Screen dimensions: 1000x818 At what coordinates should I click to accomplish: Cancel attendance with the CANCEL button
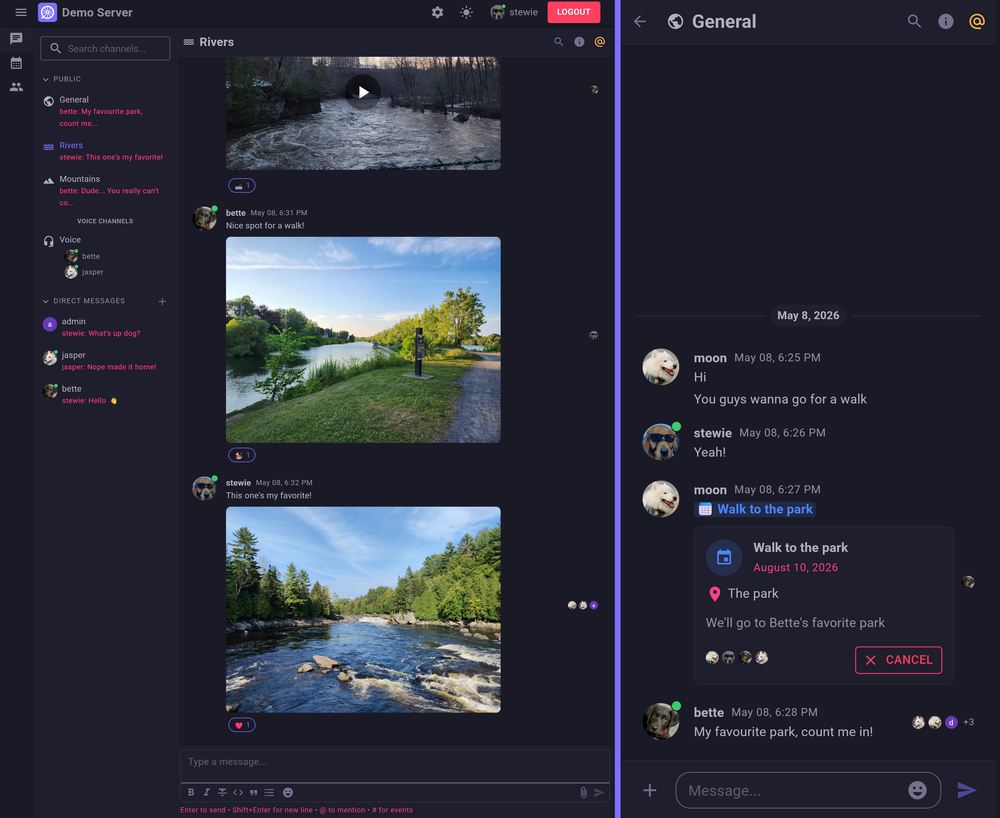[898, 660]
